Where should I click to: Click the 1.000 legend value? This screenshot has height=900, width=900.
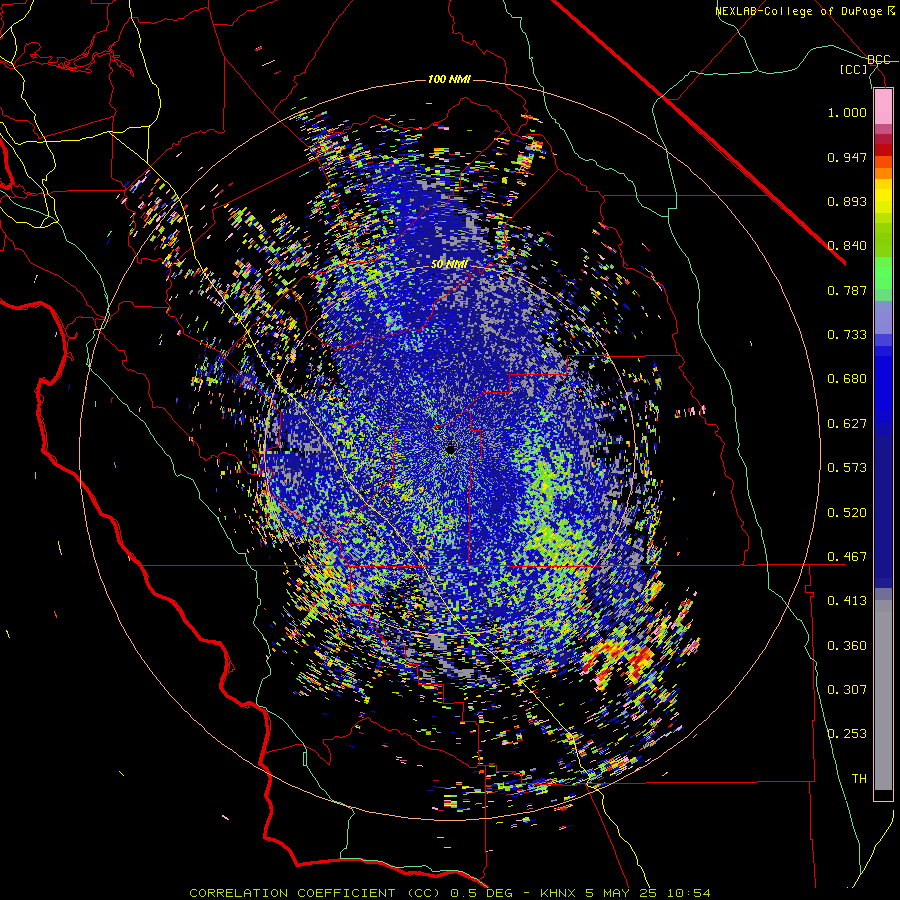pyautogui.click(x=847, y=112)
